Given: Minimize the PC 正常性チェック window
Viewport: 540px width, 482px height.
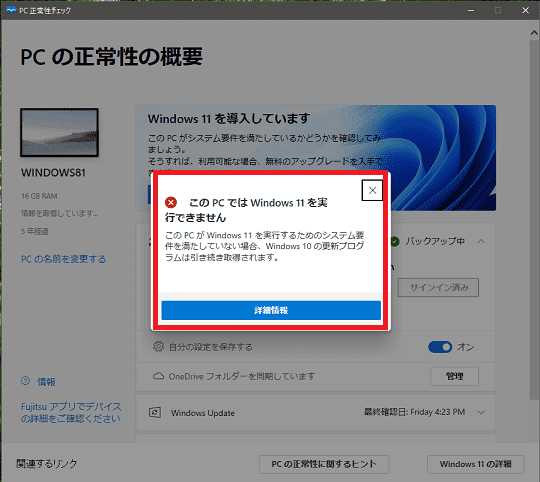Looking at the screenshot, I should pos(471,10).
